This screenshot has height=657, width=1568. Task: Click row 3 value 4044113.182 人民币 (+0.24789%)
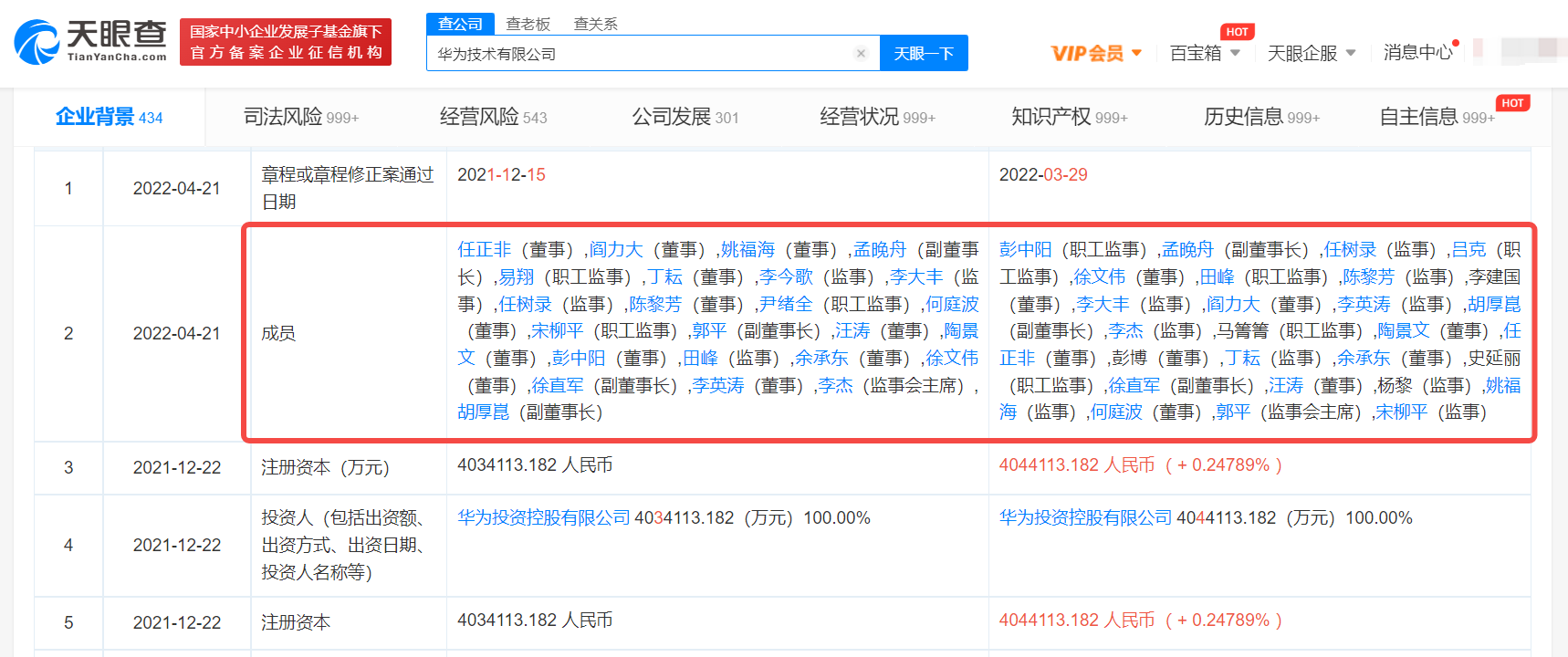click(1141, 464)
